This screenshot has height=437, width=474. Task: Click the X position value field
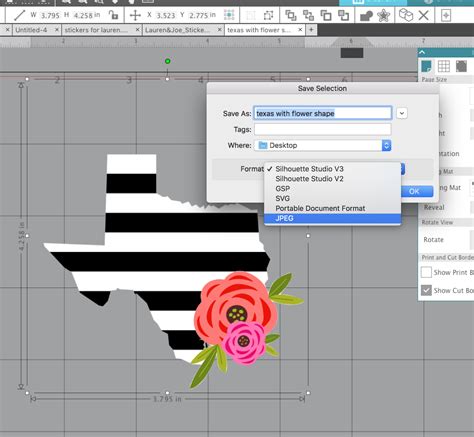(166, 15)
